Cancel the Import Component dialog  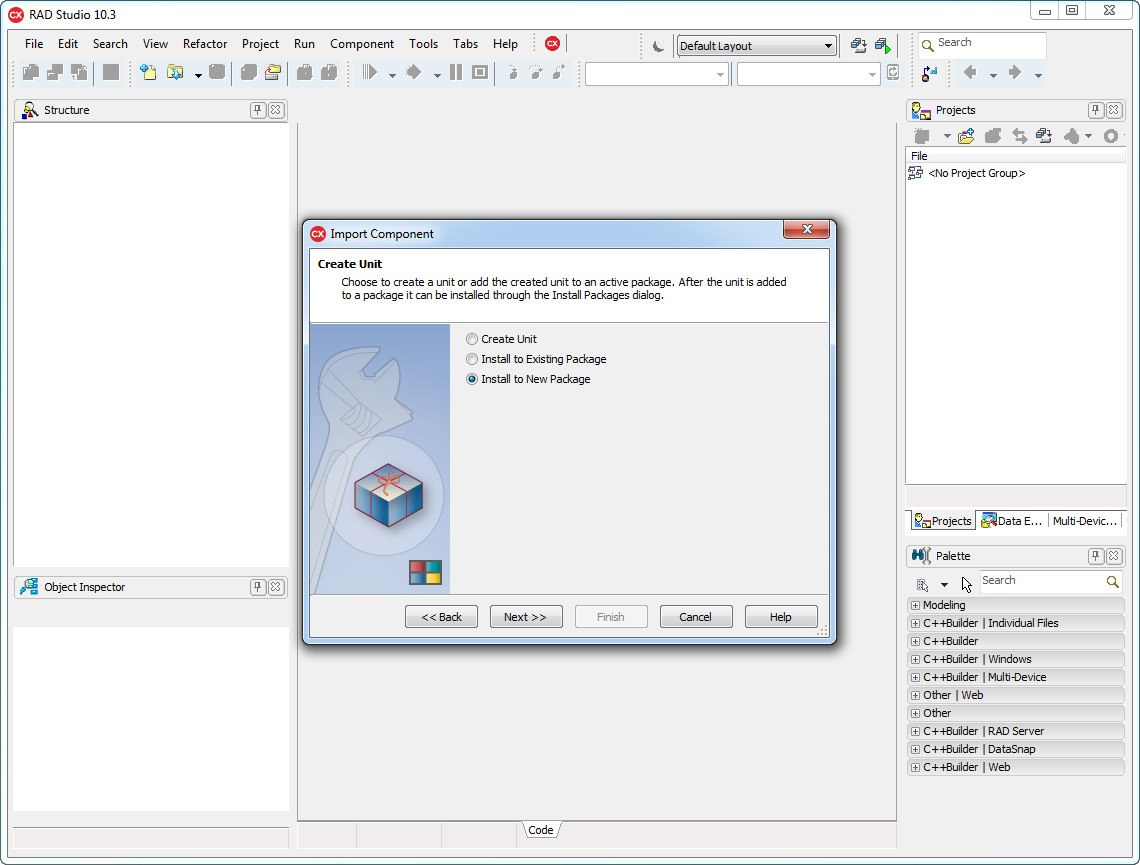[x=696, y=616]
